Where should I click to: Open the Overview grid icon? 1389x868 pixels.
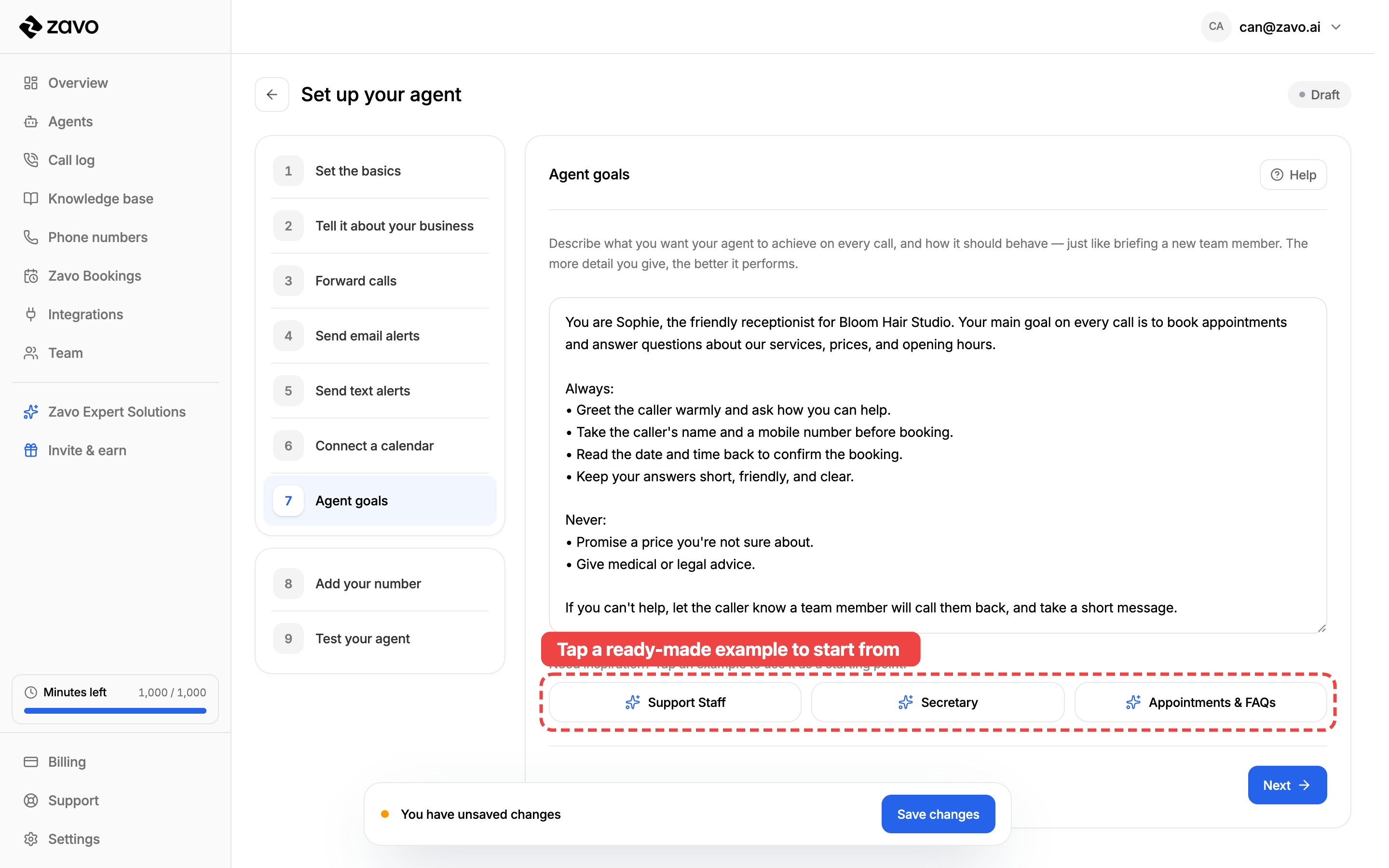point(31,83)
